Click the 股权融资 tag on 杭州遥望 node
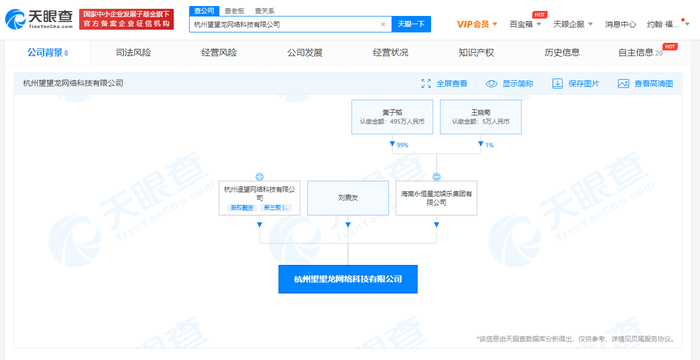This screenshot has width=700, height=360. point(242,207)
